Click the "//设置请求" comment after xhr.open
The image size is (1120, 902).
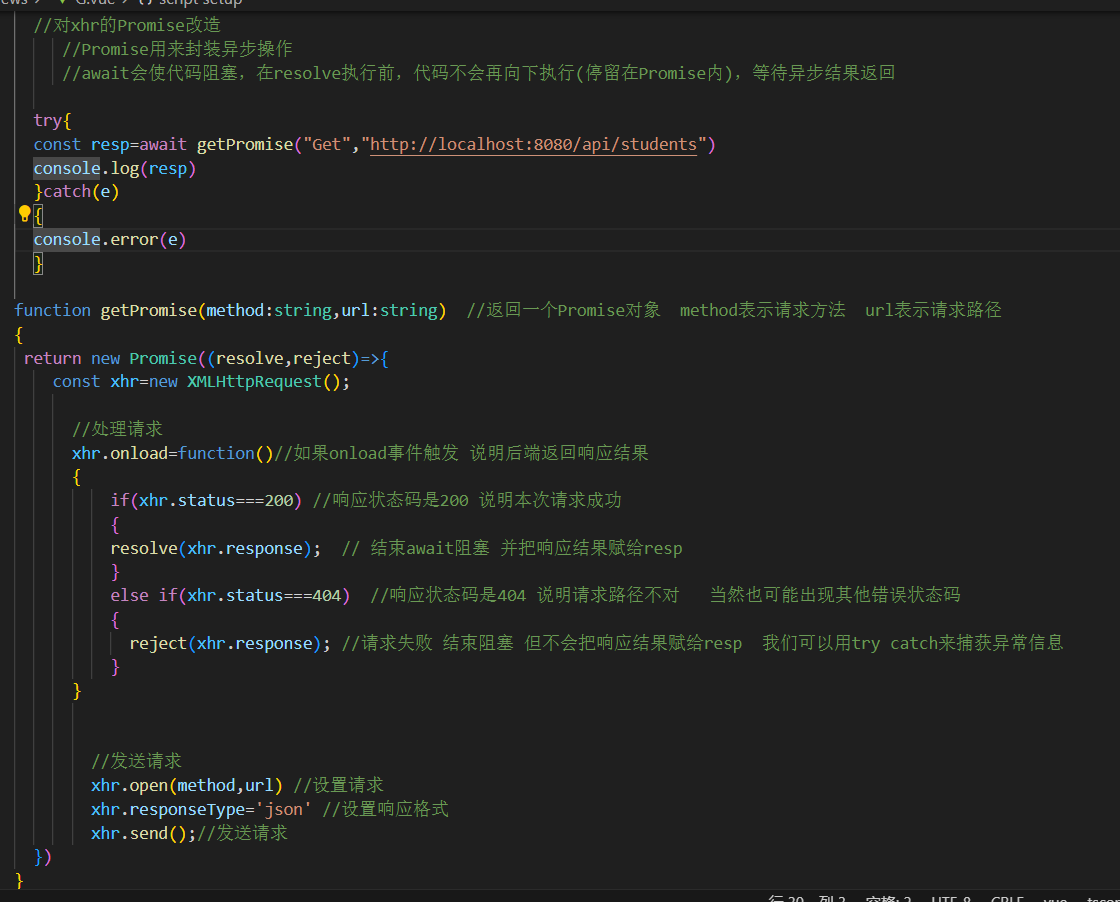point(339,785)
